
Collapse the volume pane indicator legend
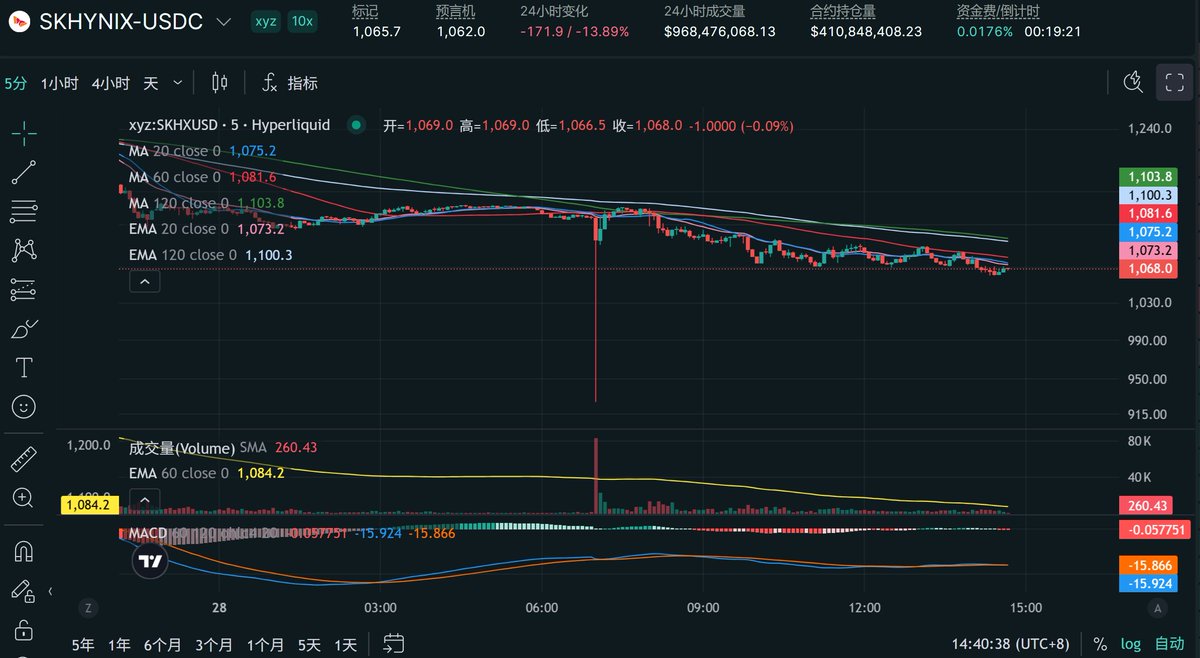[144, 499]
